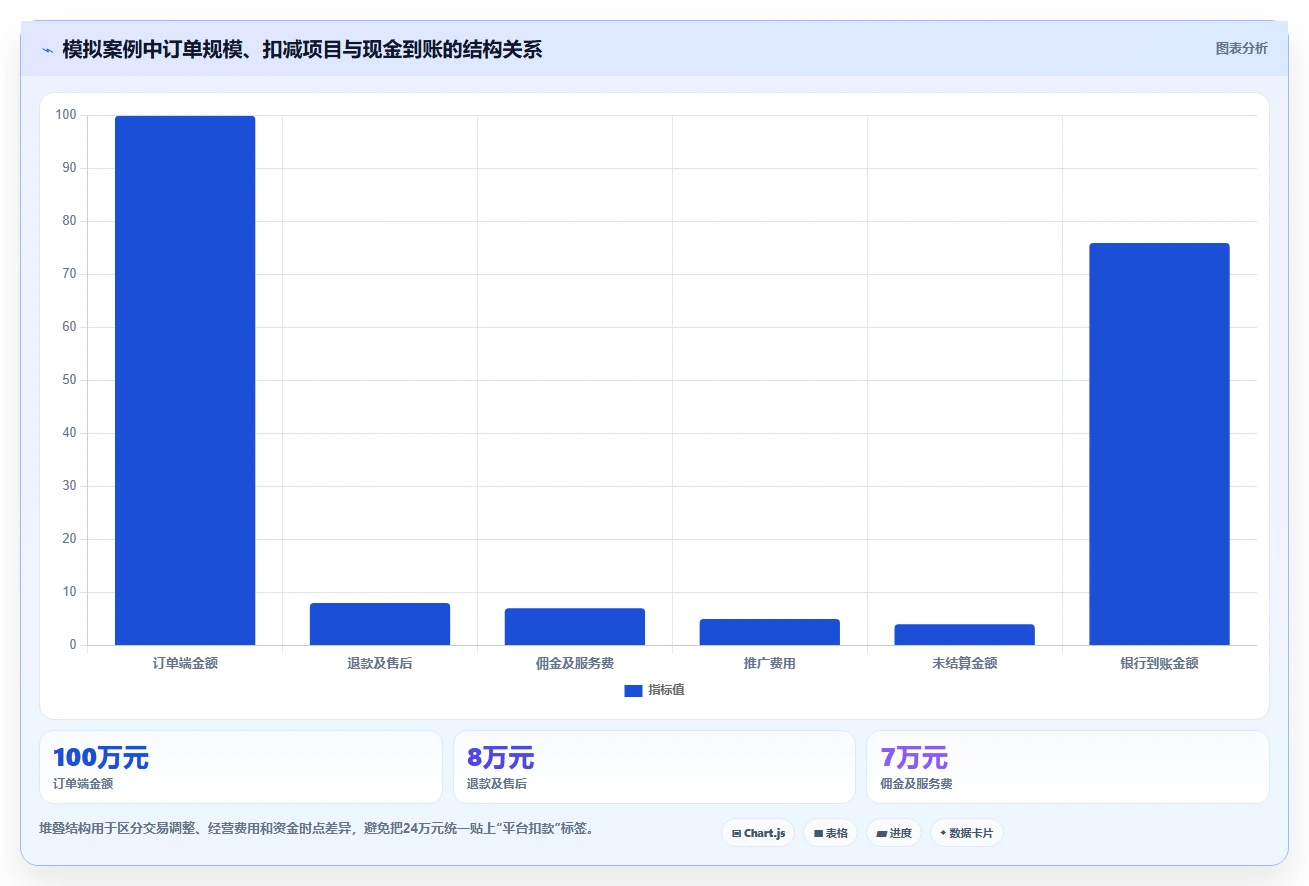The height and width of the screenshot is (886, 1309).
Task: Click the progress icon in 进度 chip
Action: coord(881,833)
